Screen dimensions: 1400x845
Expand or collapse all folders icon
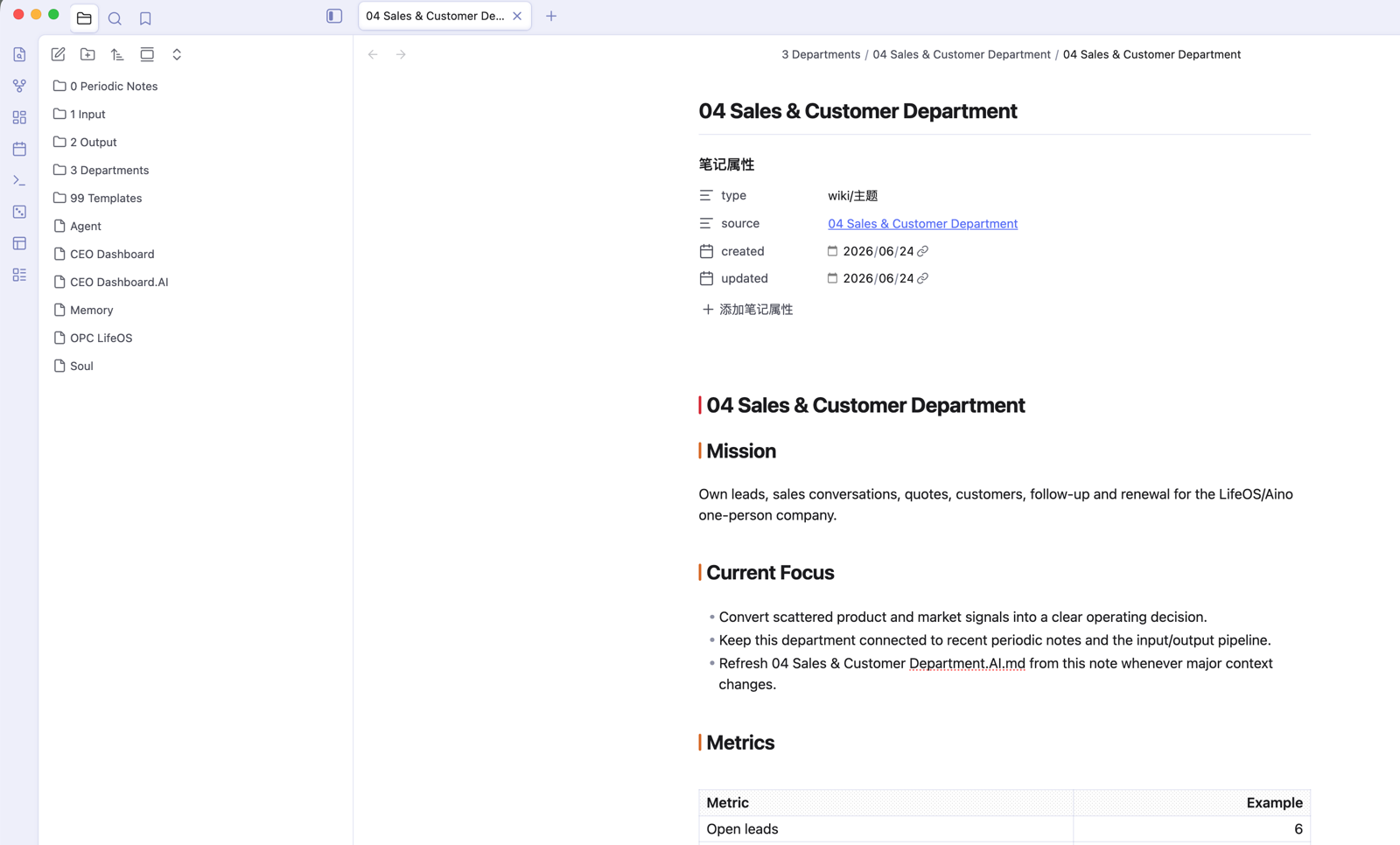177,54
